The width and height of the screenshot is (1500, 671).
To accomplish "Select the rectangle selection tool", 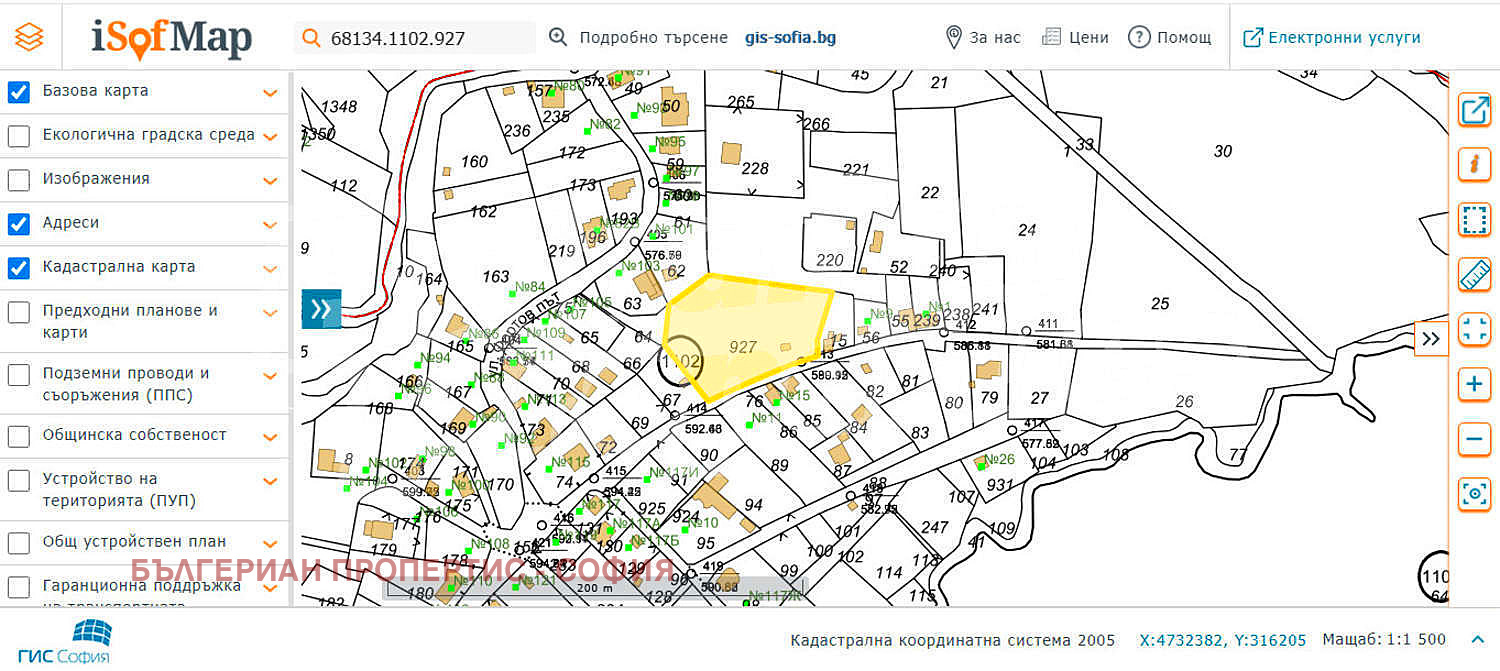I will point(1474,219).
